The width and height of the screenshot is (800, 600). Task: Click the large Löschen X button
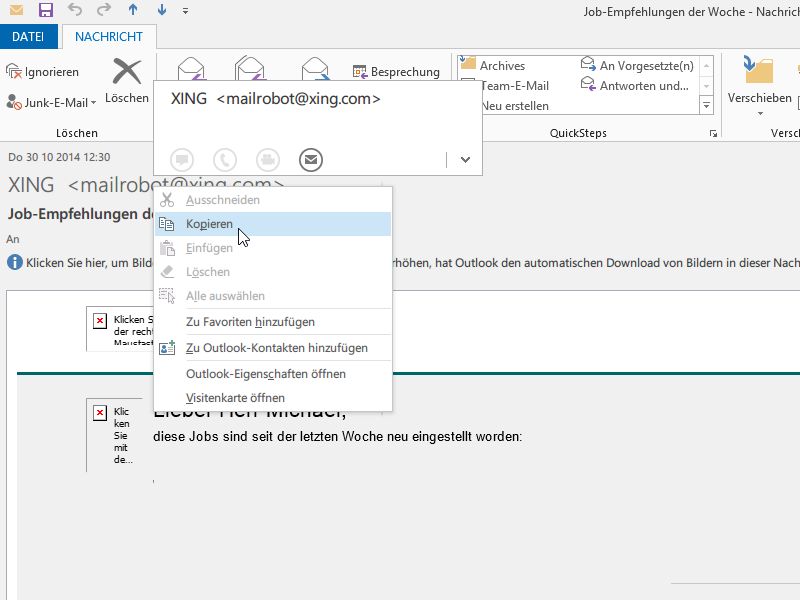point(127,81)
